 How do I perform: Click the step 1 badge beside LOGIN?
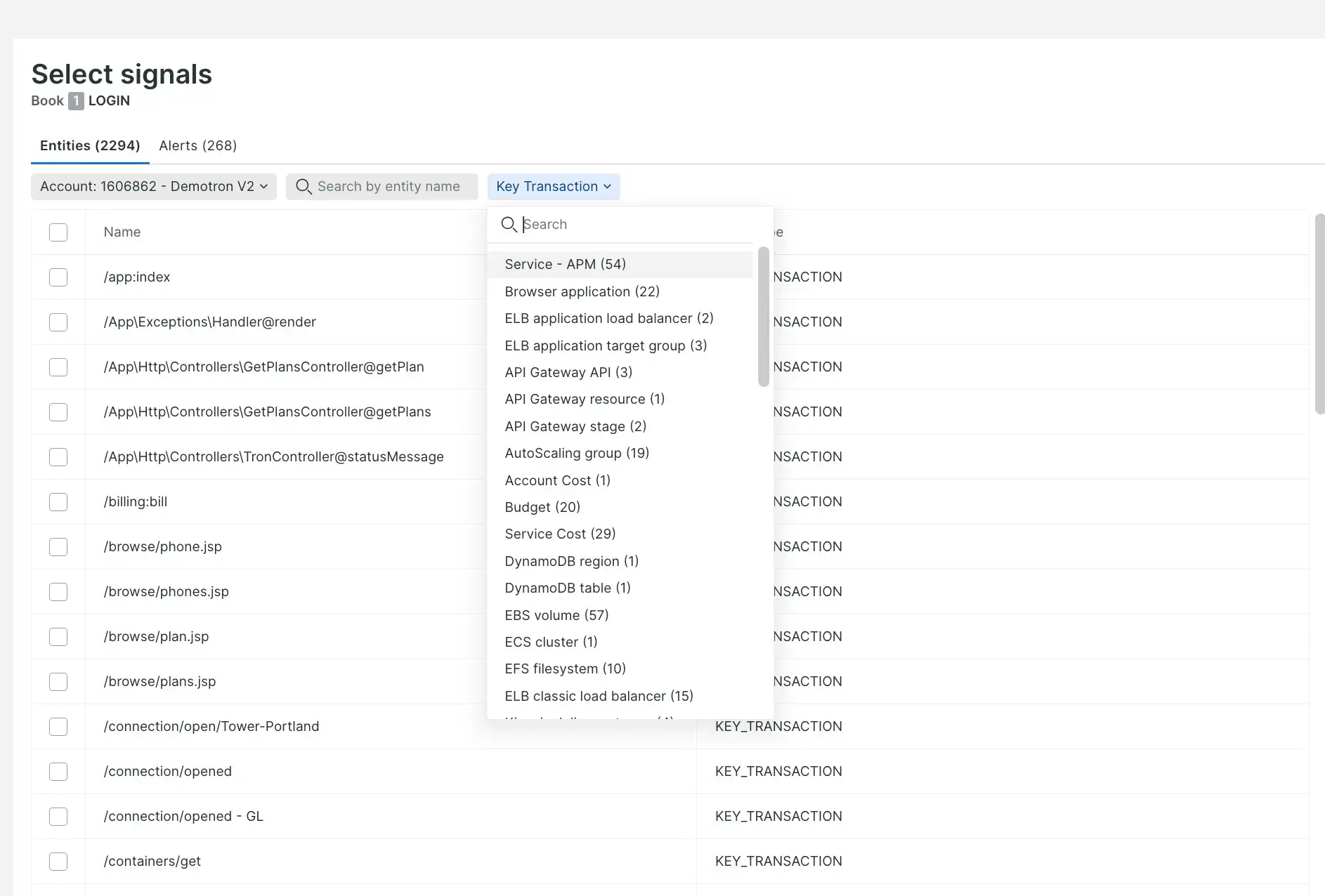76,101
